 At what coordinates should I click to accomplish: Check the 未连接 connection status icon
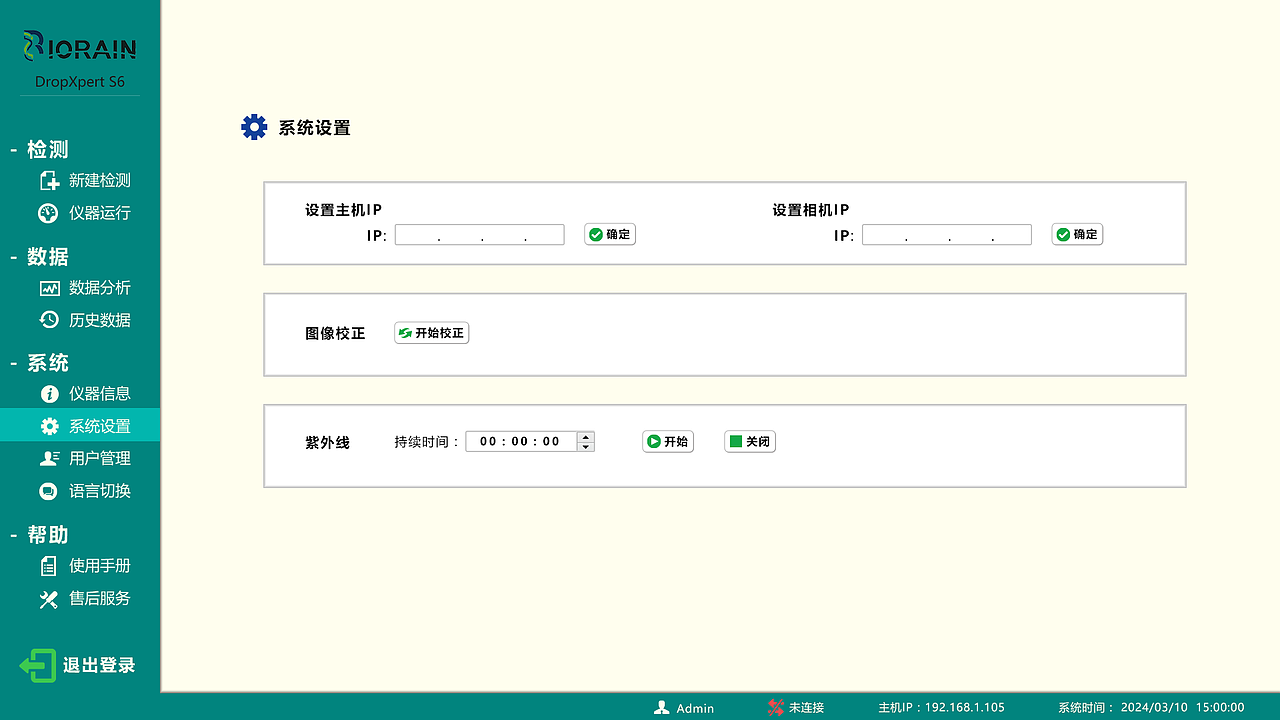(x=775, y=708)
